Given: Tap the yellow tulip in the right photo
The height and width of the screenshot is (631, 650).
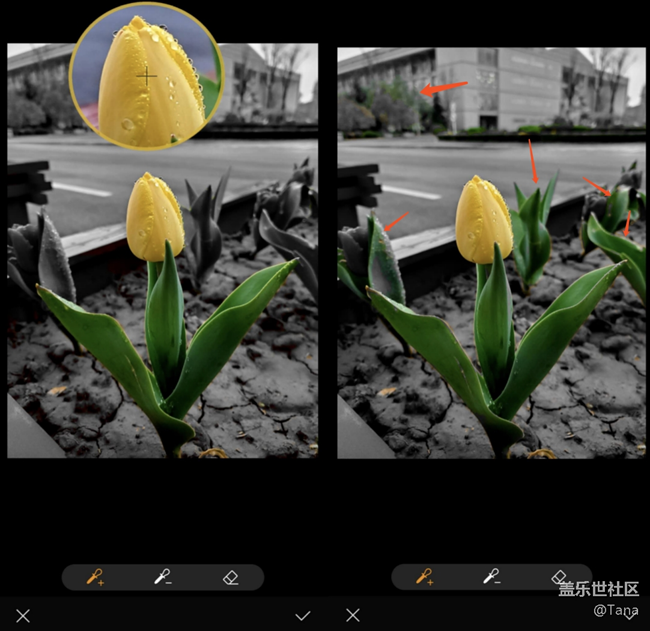Looking at the screenshot, I should pos(484,218).
